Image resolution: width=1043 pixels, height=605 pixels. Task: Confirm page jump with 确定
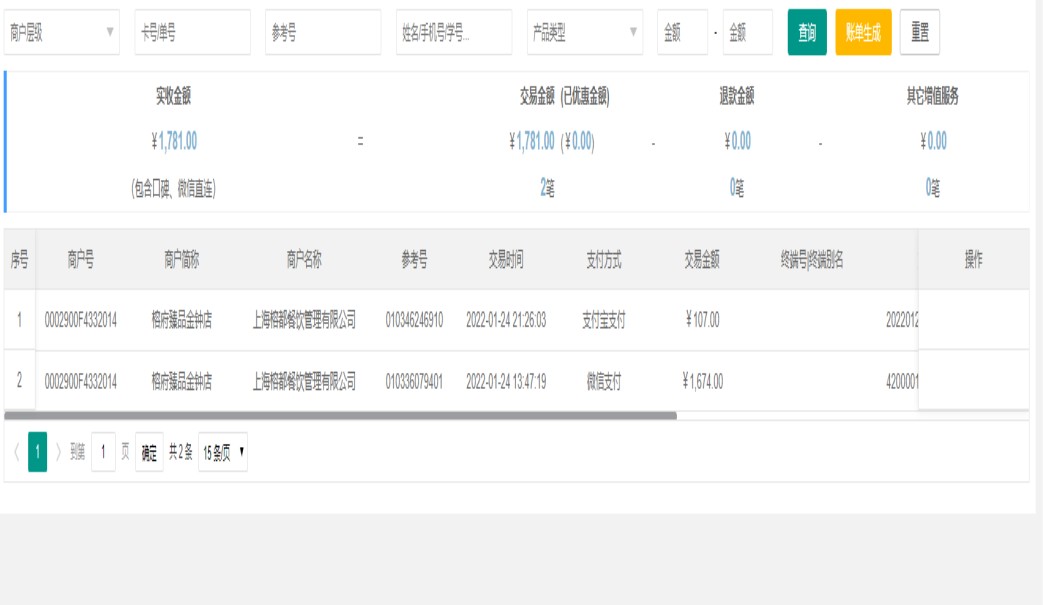click(148, 452)
